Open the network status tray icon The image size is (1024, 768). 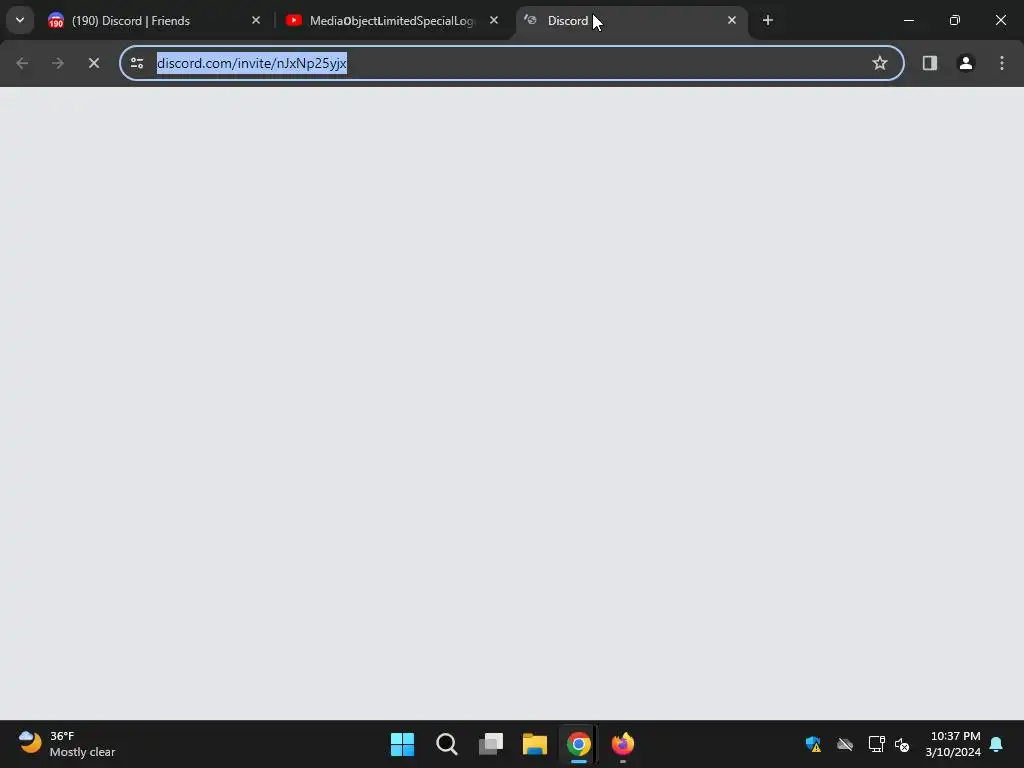[x=876, y=744]
